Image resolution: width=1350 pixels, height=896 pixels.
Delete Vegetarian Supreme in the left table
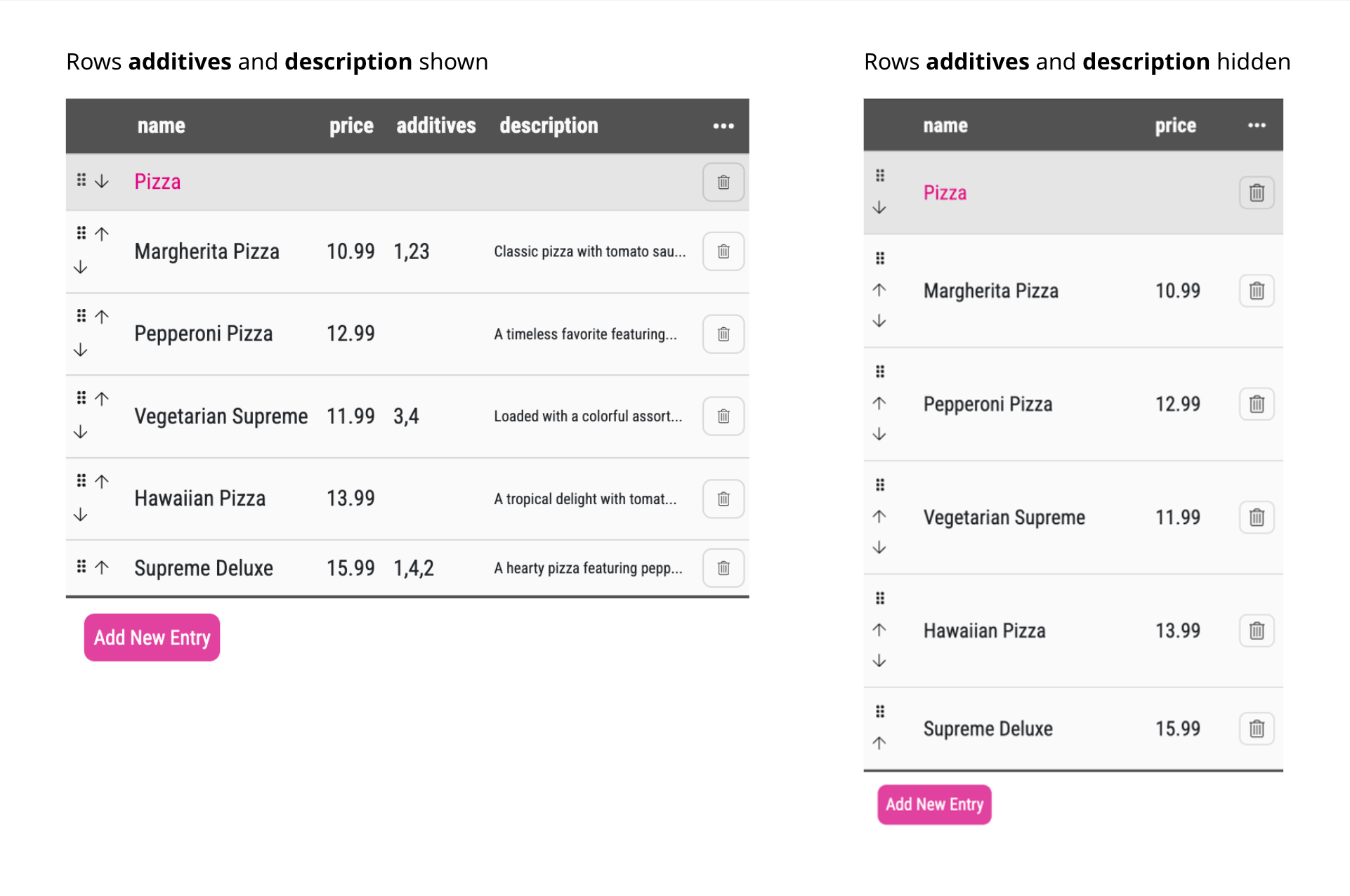pyautogui.click(x=723, y=416)
